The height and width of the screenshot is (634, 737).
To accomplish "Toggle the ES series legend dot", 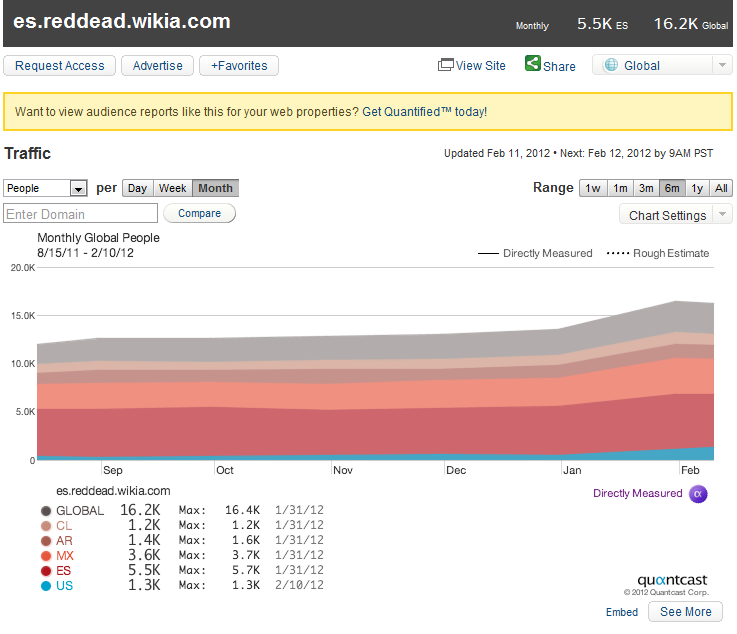I will 46,571.
